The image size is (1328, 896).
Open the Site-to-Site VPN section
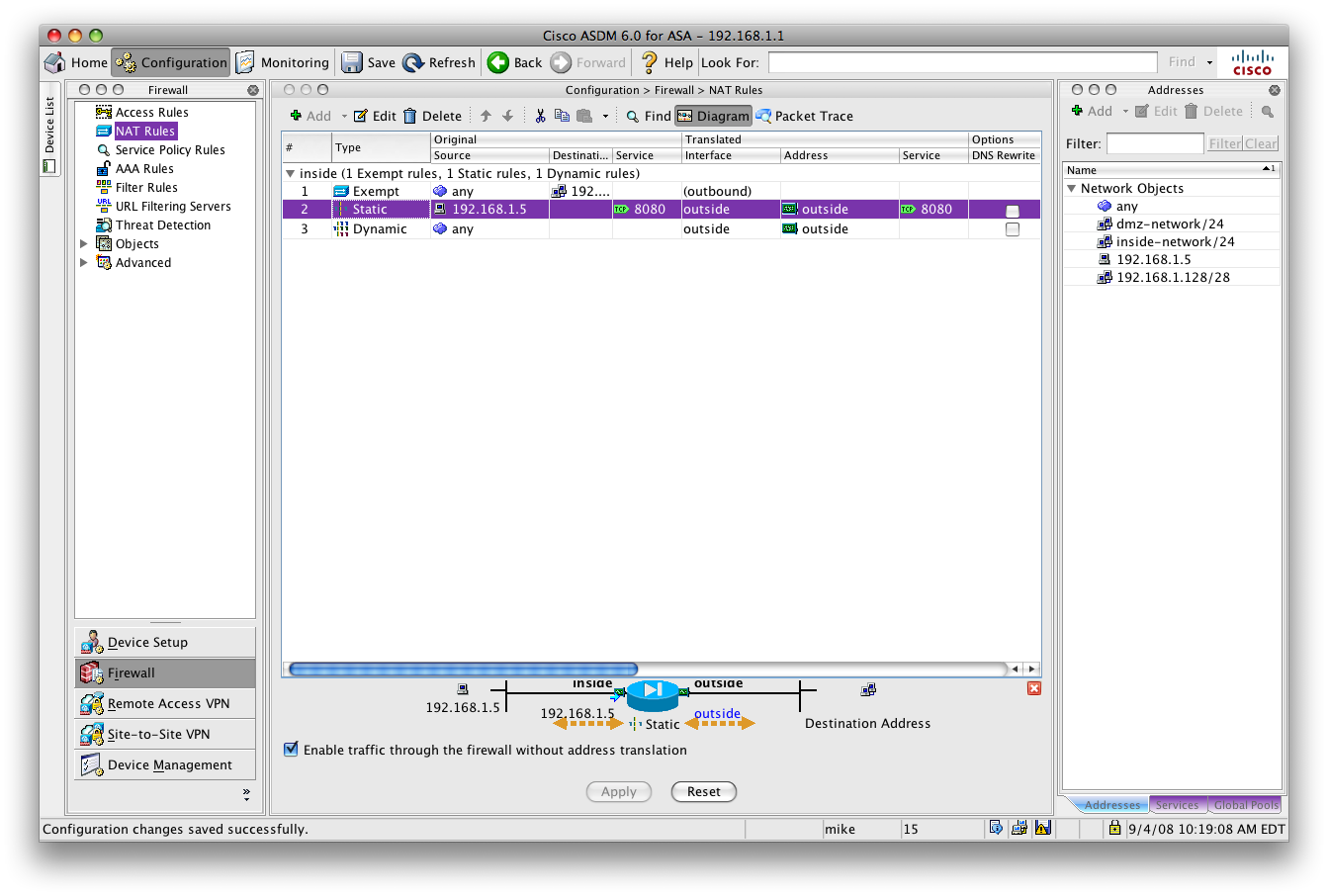click(x=165, y=734)
